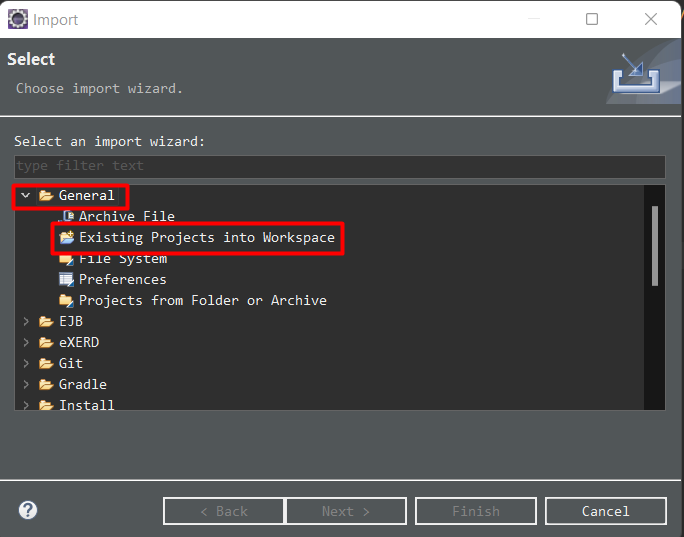Click the Finish button

476,511
